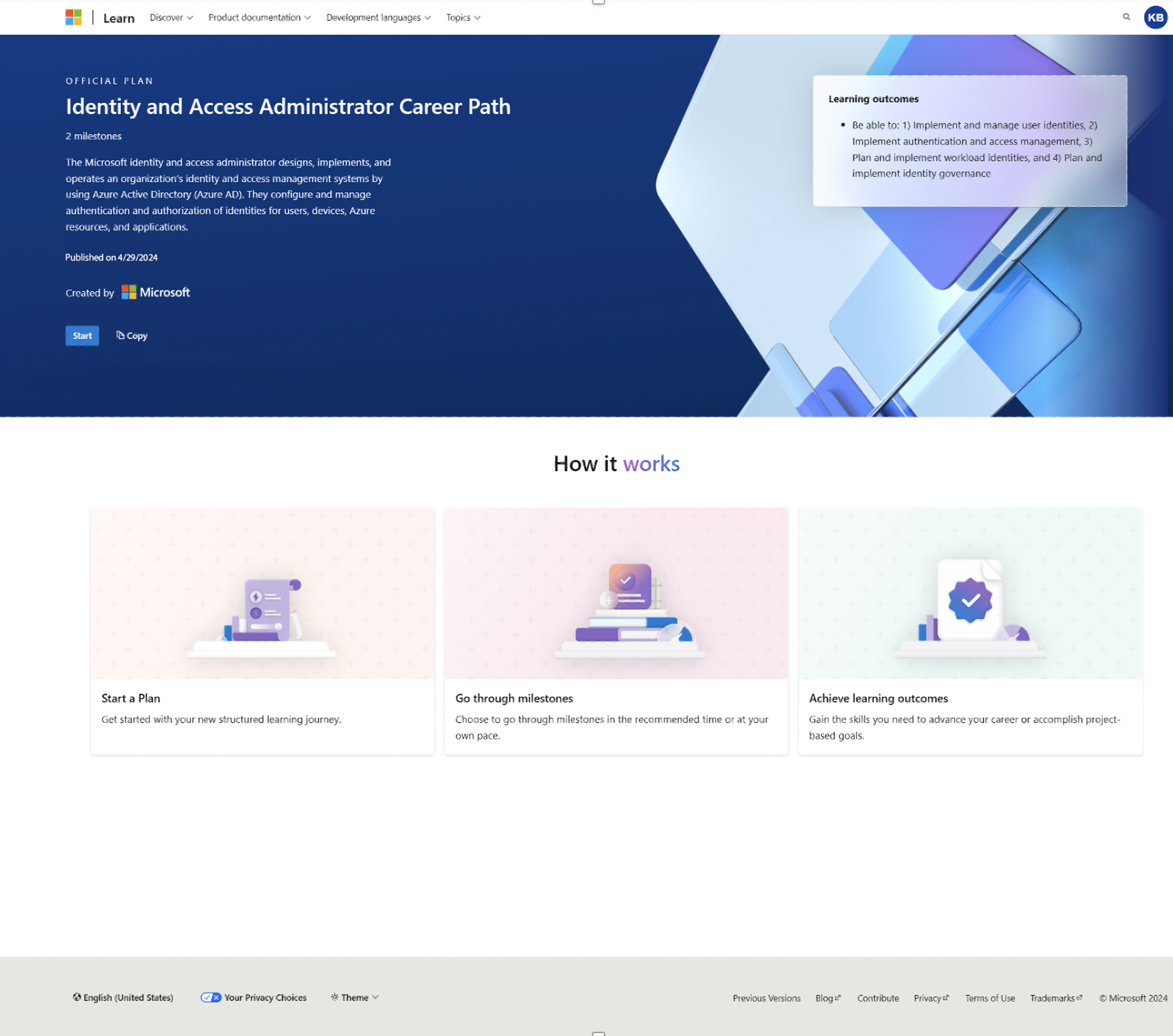Open the Topics menu
1173x1036 pixels.
point(462,17)
